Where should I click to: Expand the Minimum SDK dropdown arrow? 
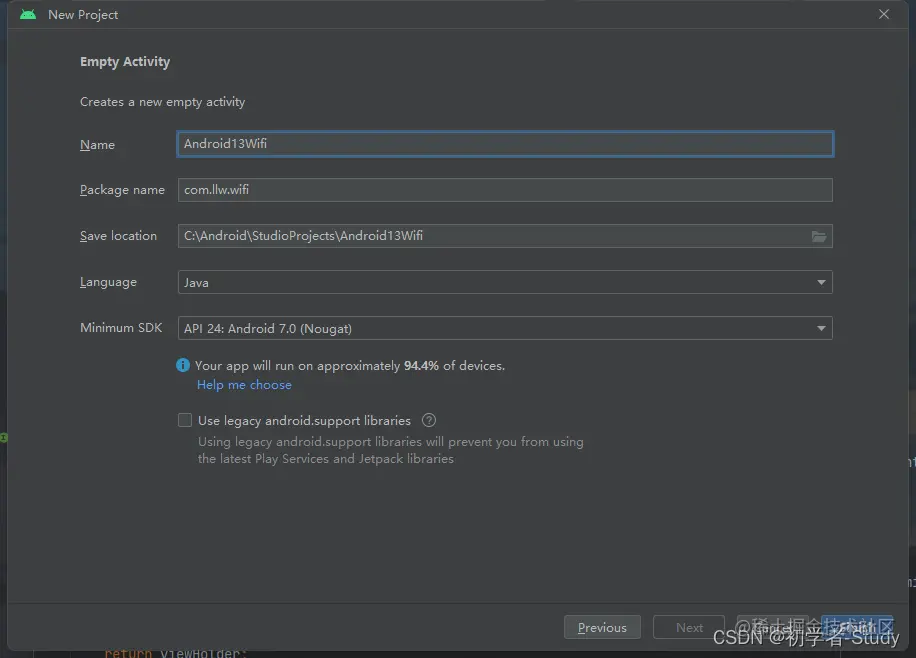[x=821, y=328]
